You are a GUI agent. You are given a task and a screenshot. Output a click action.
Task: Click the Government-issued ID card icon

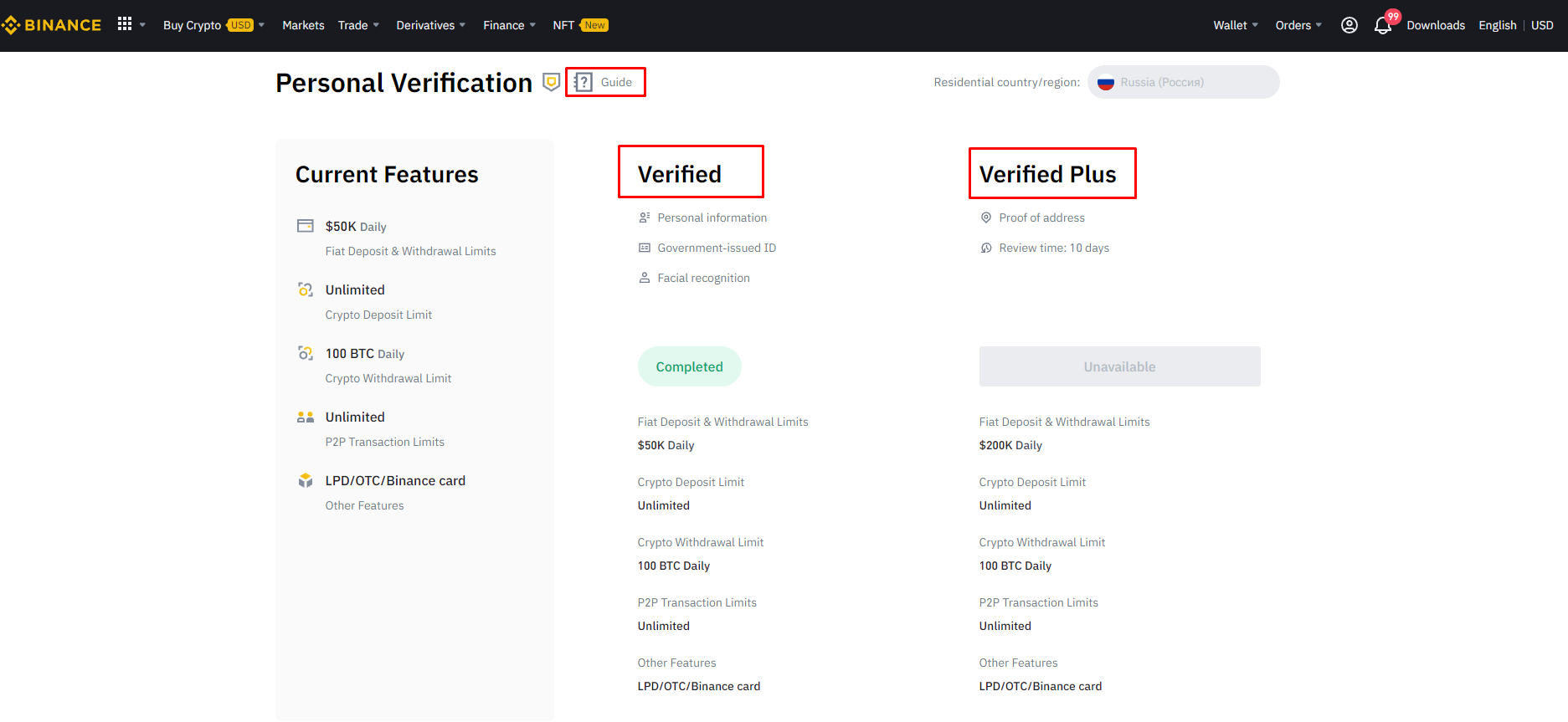[x=645, y=248]
